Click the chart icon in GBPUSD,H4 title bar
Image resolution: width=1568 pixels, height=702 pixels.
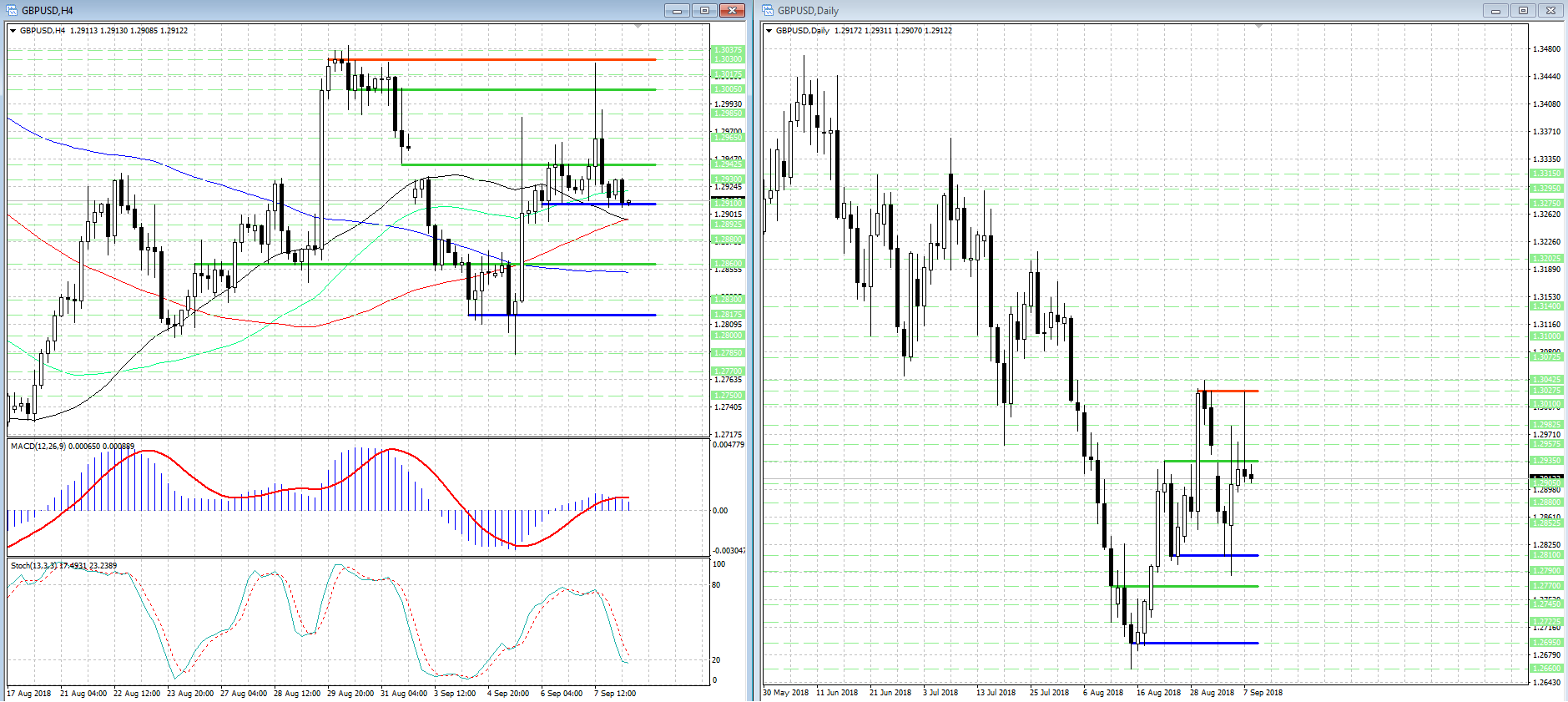click(12, 10)
